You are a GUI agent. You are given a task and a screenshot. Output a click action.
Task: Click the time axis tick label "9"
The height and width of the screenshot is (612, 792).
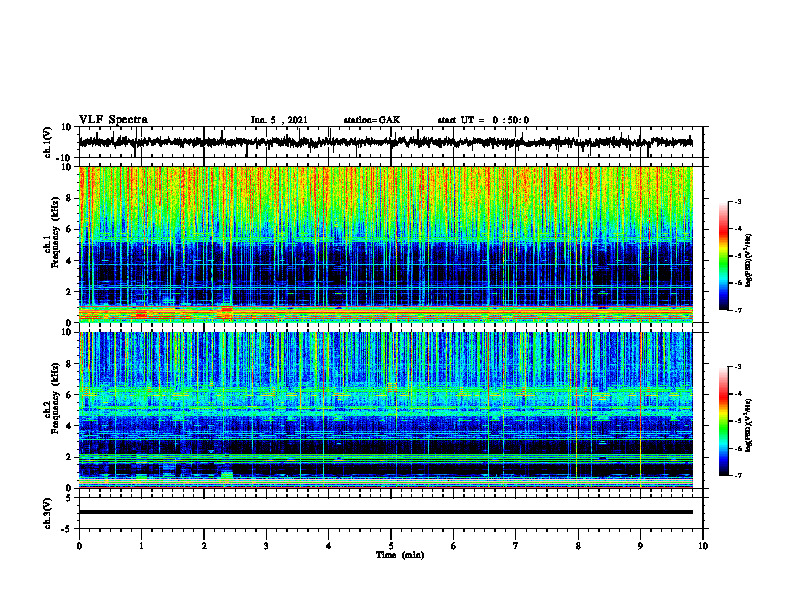click(640, 546)
